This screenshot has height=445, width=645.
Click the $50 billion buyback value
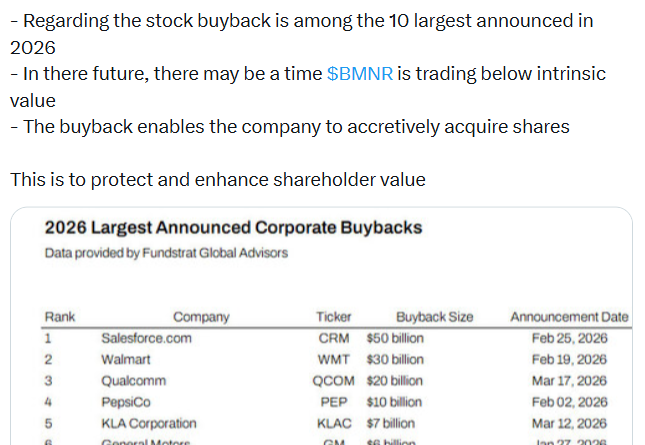(x=395, y=338)
